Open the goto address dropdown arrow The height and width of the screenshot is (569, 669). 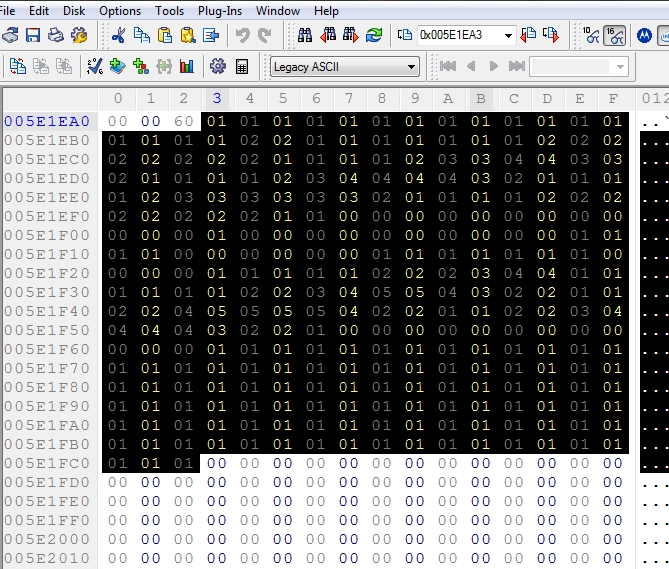point(508,35)
